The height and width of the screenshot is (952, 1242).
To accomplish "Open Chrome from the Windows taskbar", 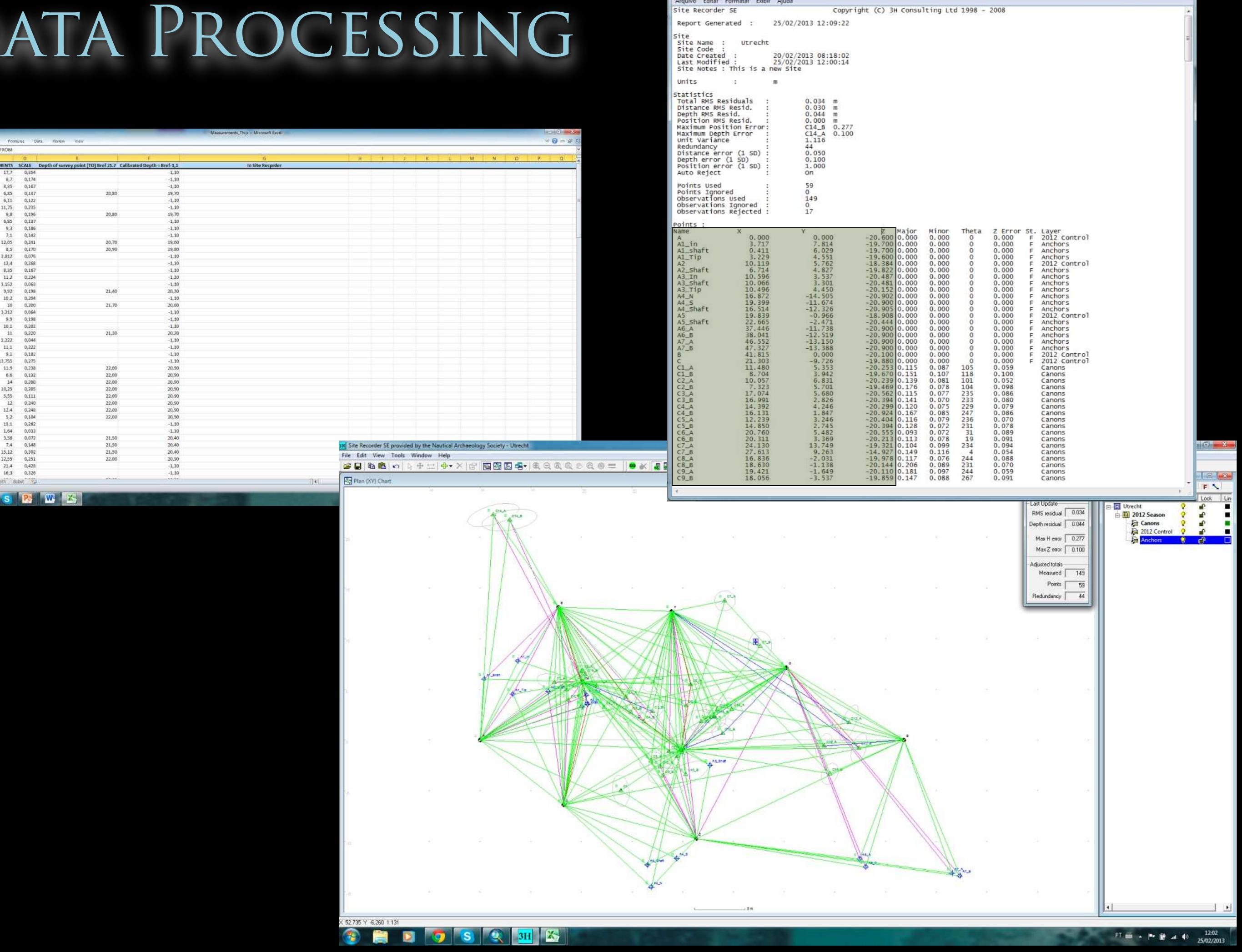I will pos(438,936).
